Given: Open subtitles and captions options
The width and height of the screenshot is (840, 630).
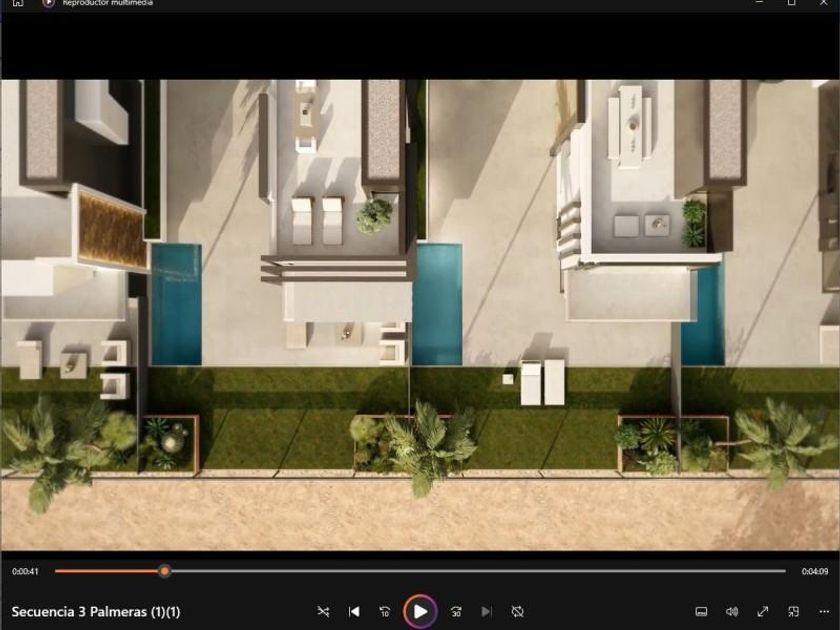Looking at the screenshot, I should click(701, 611).
